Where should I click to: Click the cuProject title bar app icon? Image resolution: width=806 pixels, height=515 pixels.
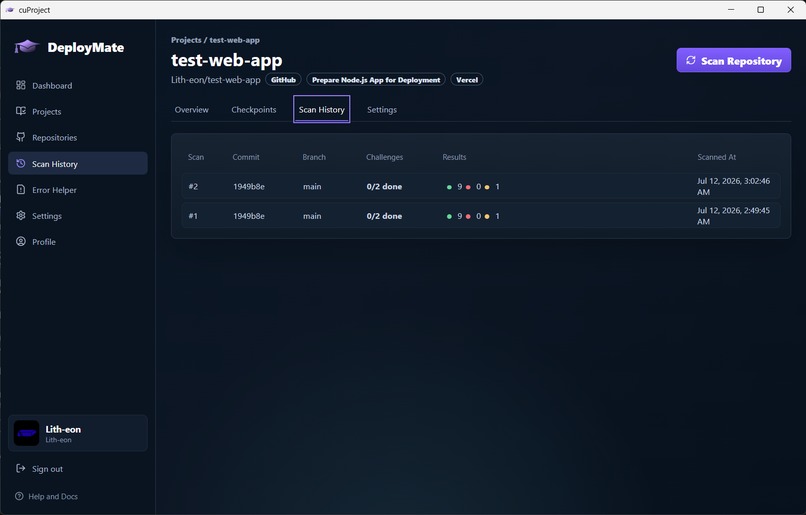[9, 10]
